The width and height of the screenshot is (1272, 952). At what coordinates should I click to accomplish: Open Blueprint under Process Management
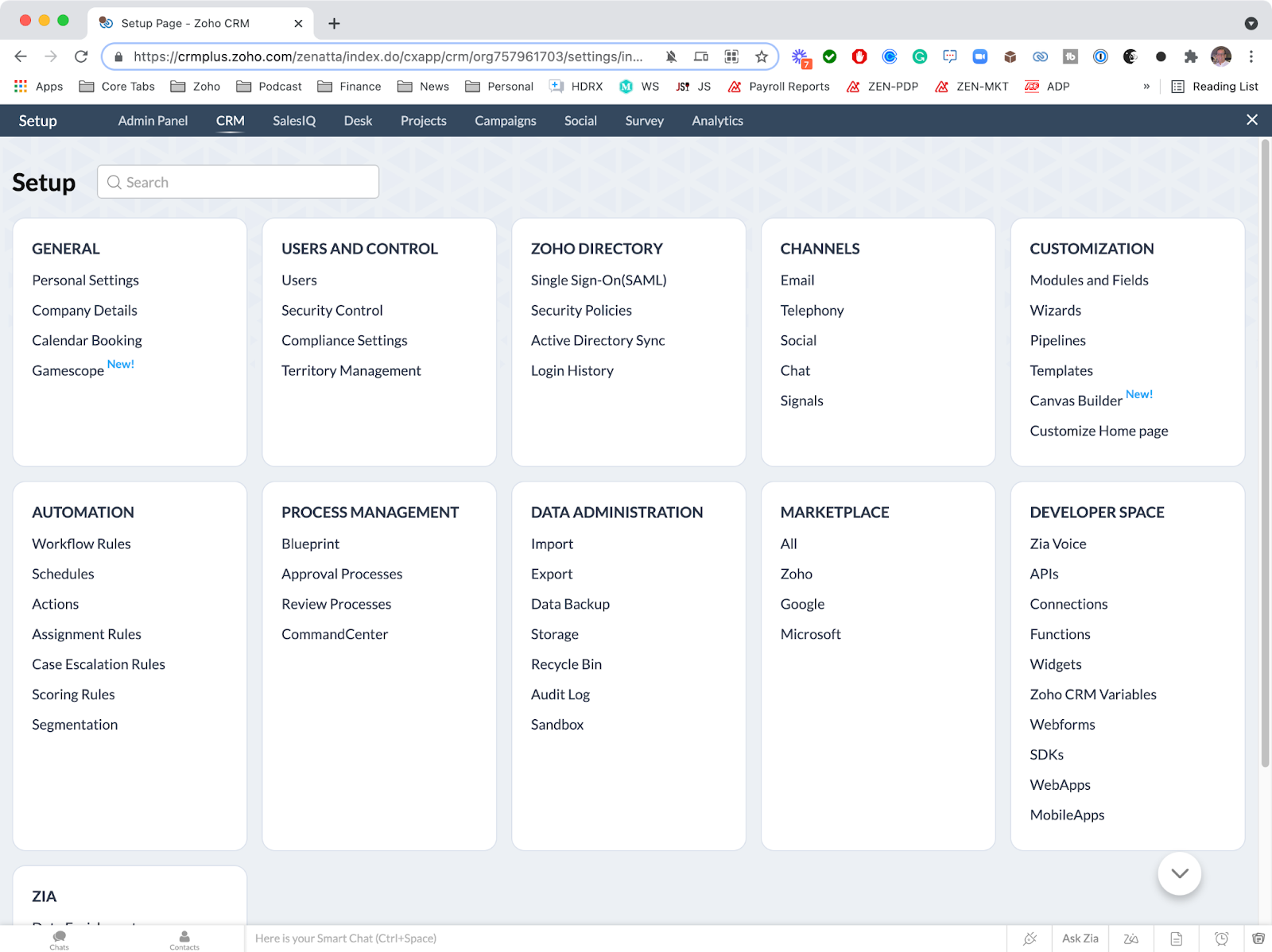pyautogui.click(x=311, y=544)
